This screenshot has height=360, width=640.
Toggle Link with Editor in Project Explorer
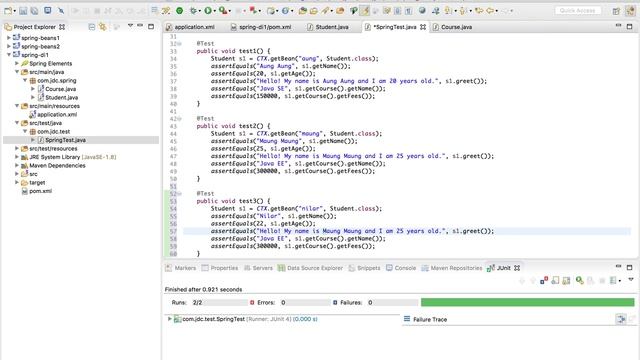click(x=102, y=27)
